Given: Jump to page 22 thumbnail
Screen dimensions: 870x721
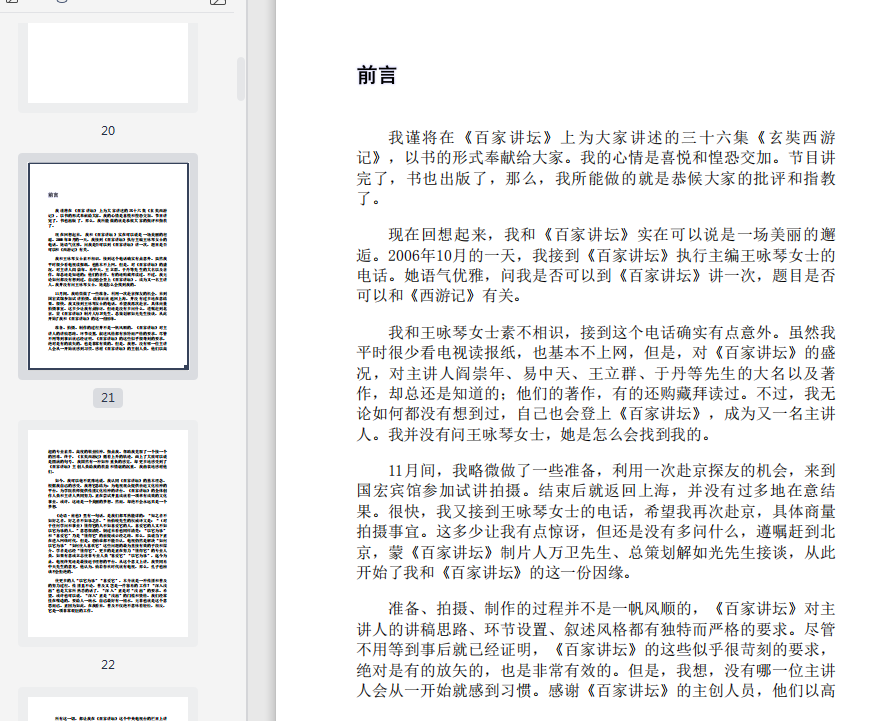Looking at the screenshot, I should [108, 533].
